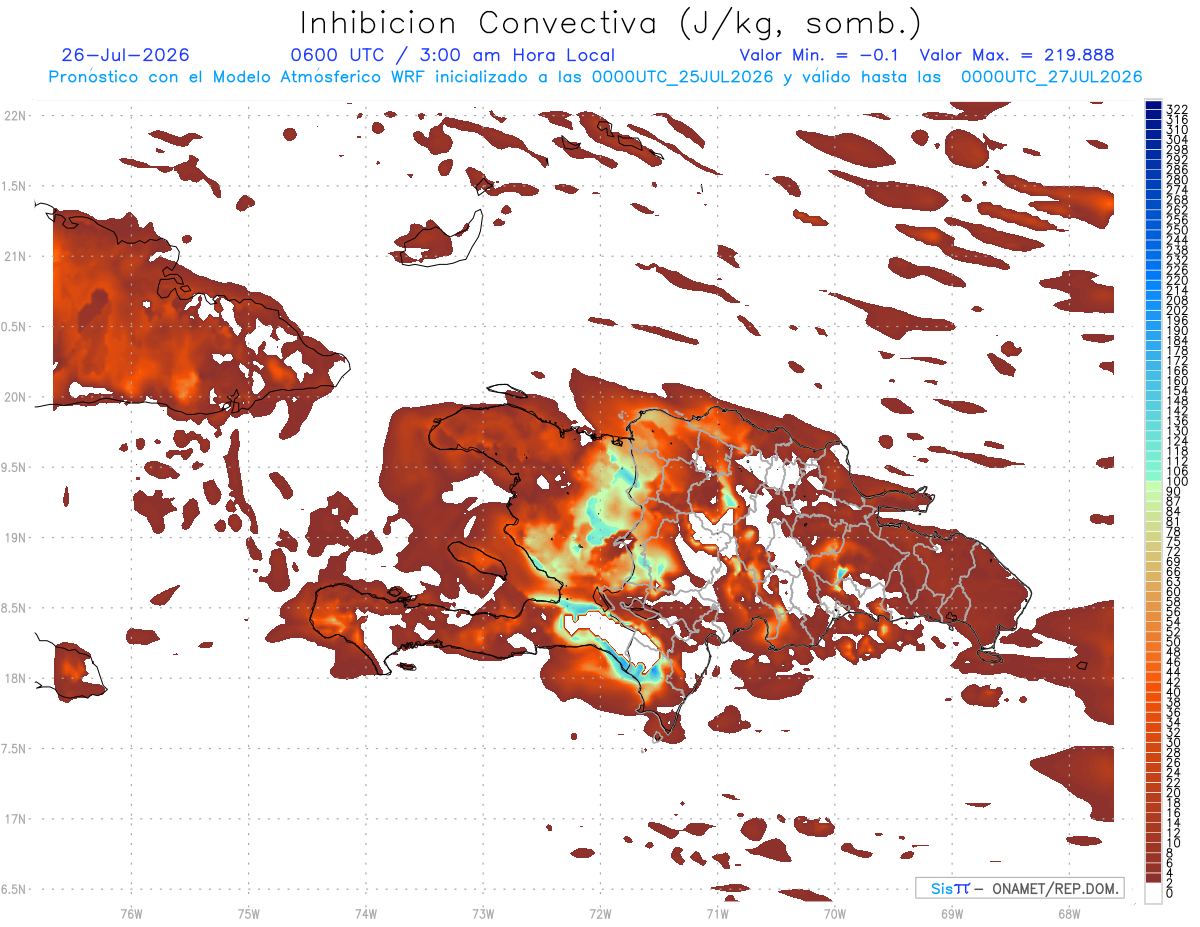Click the "21N" latitude label

15,257
